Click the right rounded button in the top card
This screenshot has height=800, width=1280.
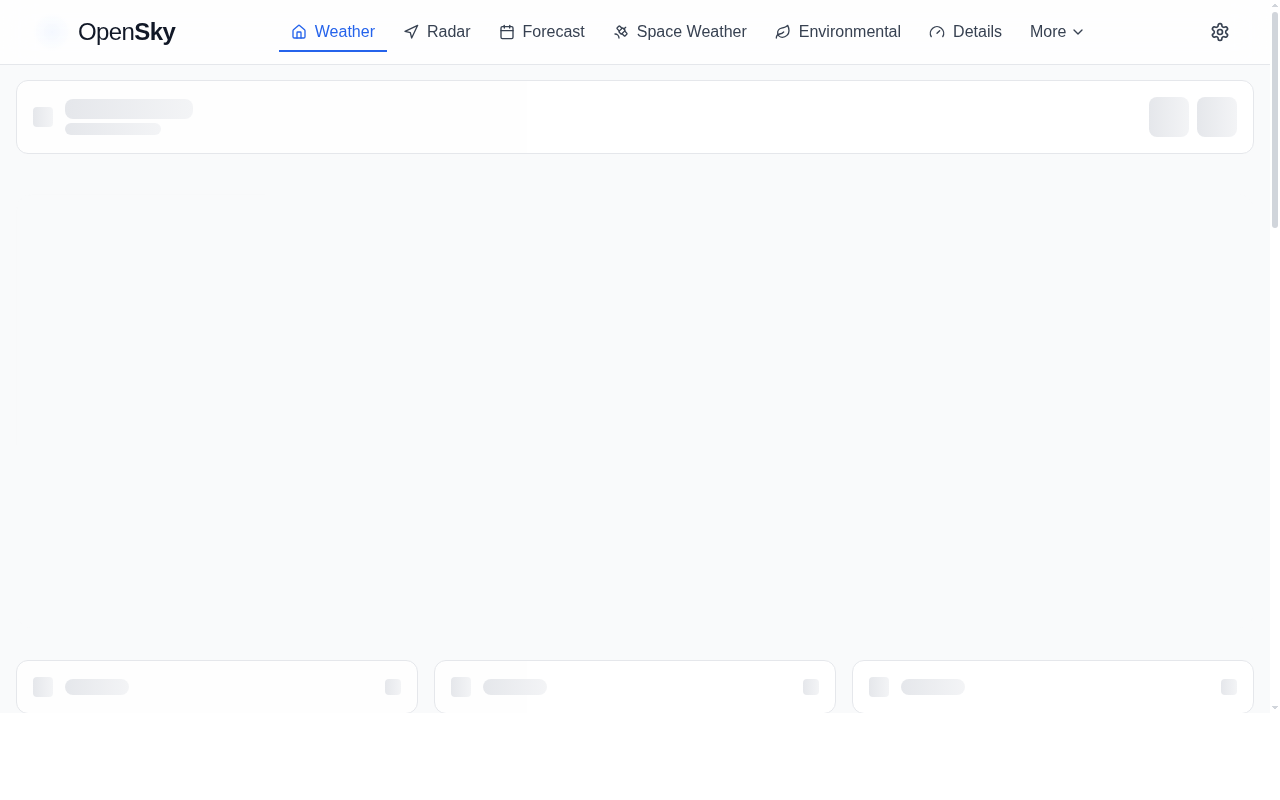coord(1217,117)
